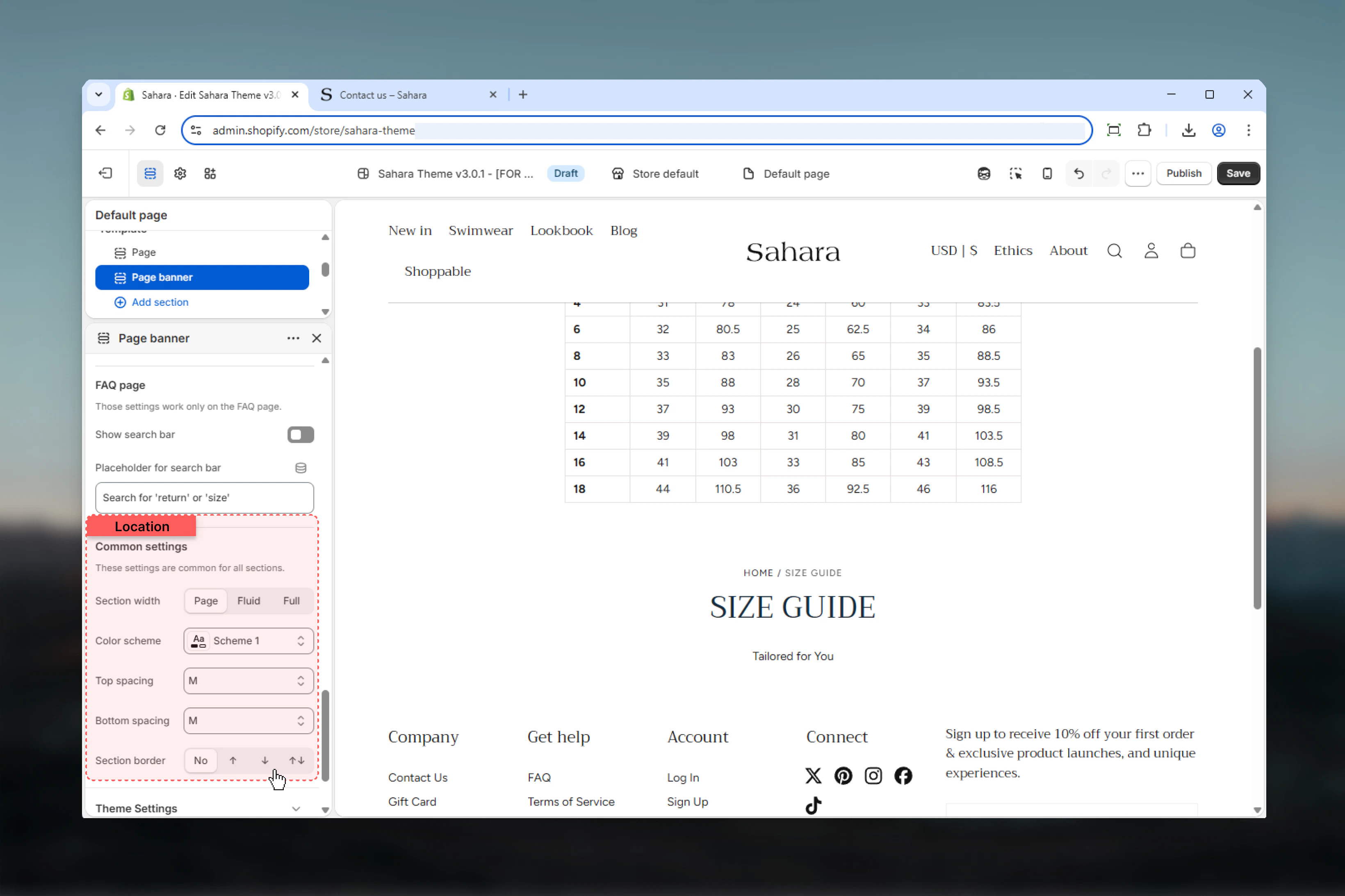Click the exit editor back icon

click(x=106, y=173)
